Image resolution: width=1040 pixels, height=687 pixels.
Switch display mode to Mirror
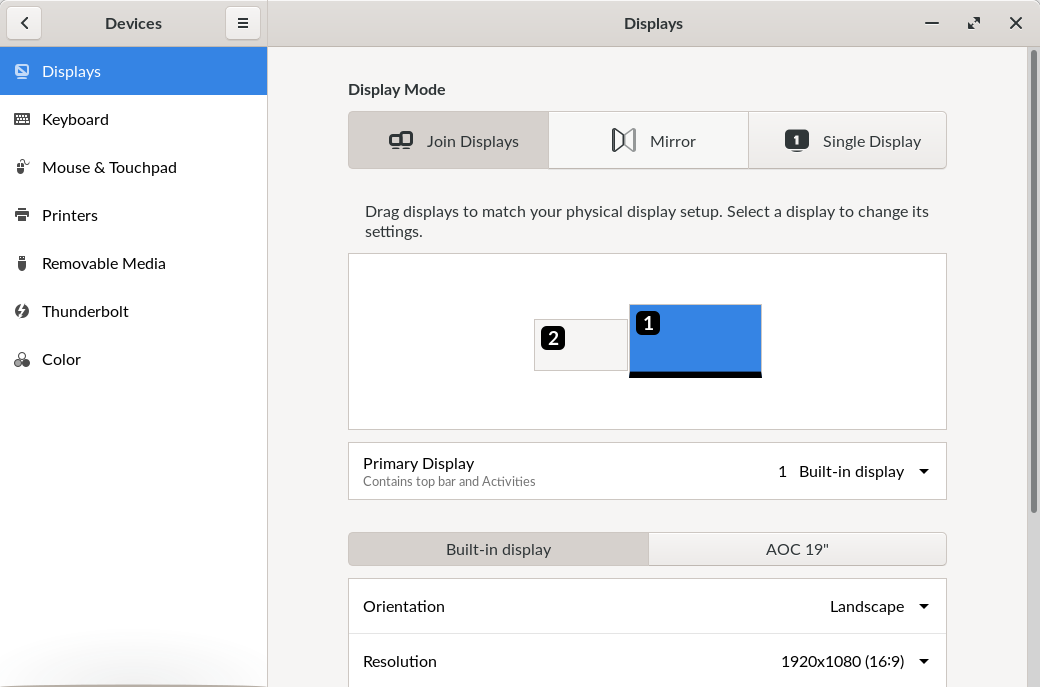click(649, 141)
